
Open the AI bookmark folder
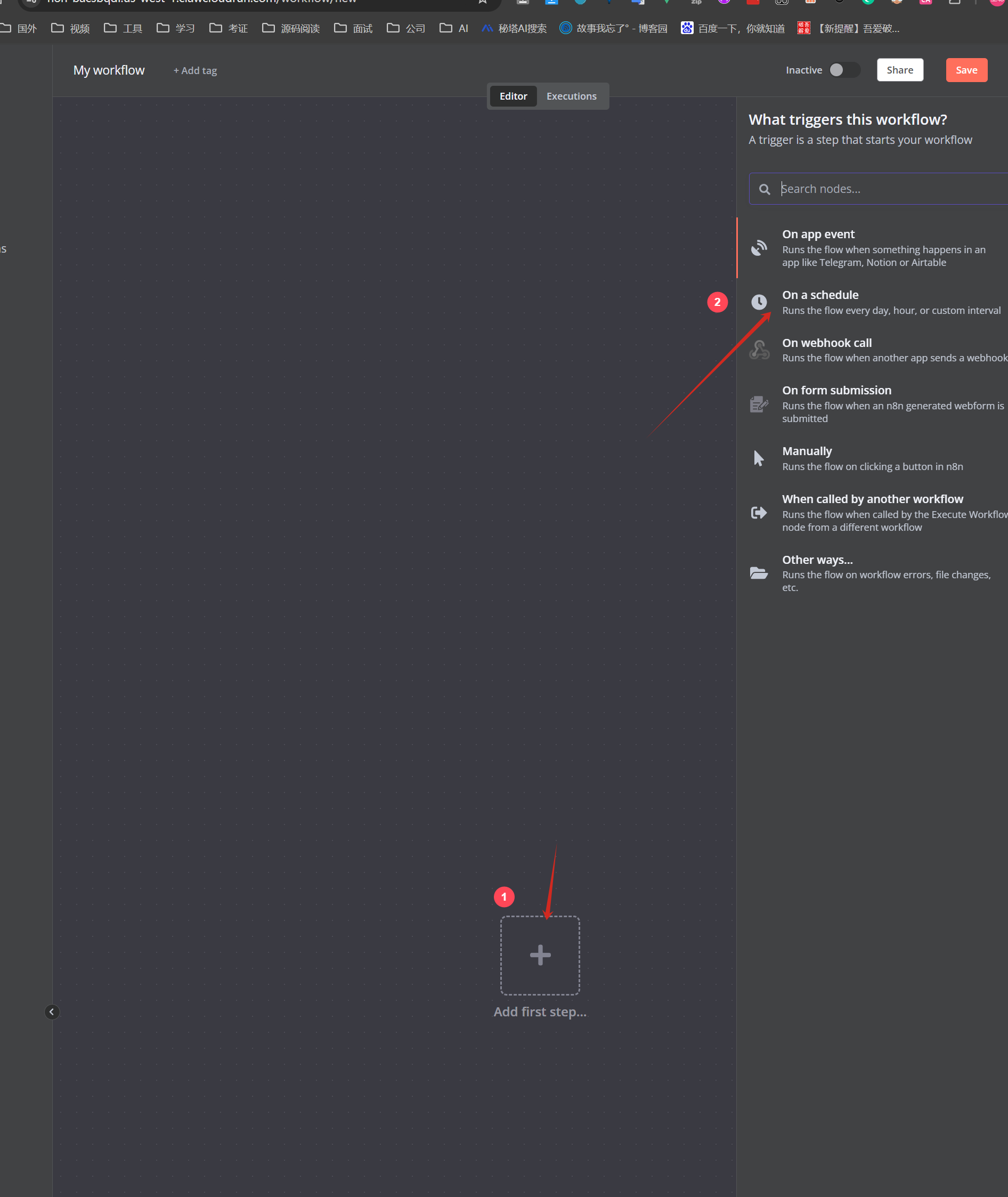pyautogui.click(x=454, y=28)
